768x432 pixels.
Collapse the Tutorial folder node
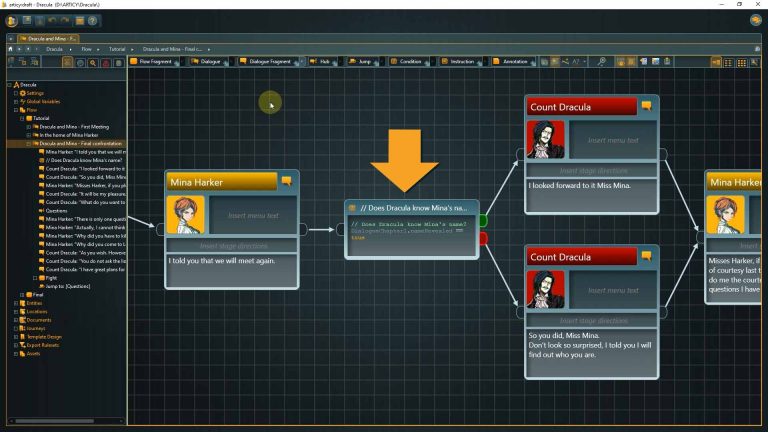pos(22,118)
